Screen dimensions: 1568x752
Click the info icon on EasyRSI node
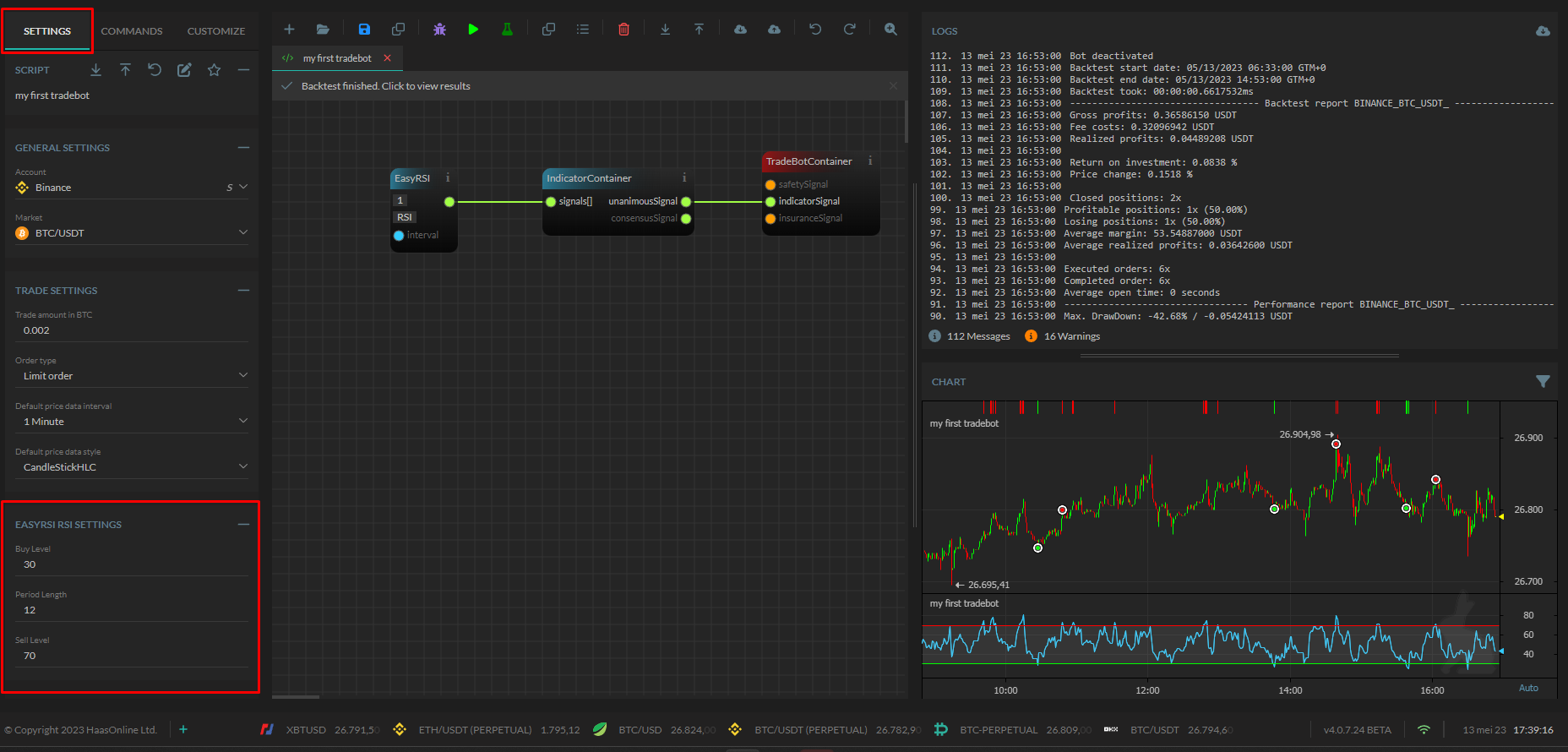[x=448, y=177]
